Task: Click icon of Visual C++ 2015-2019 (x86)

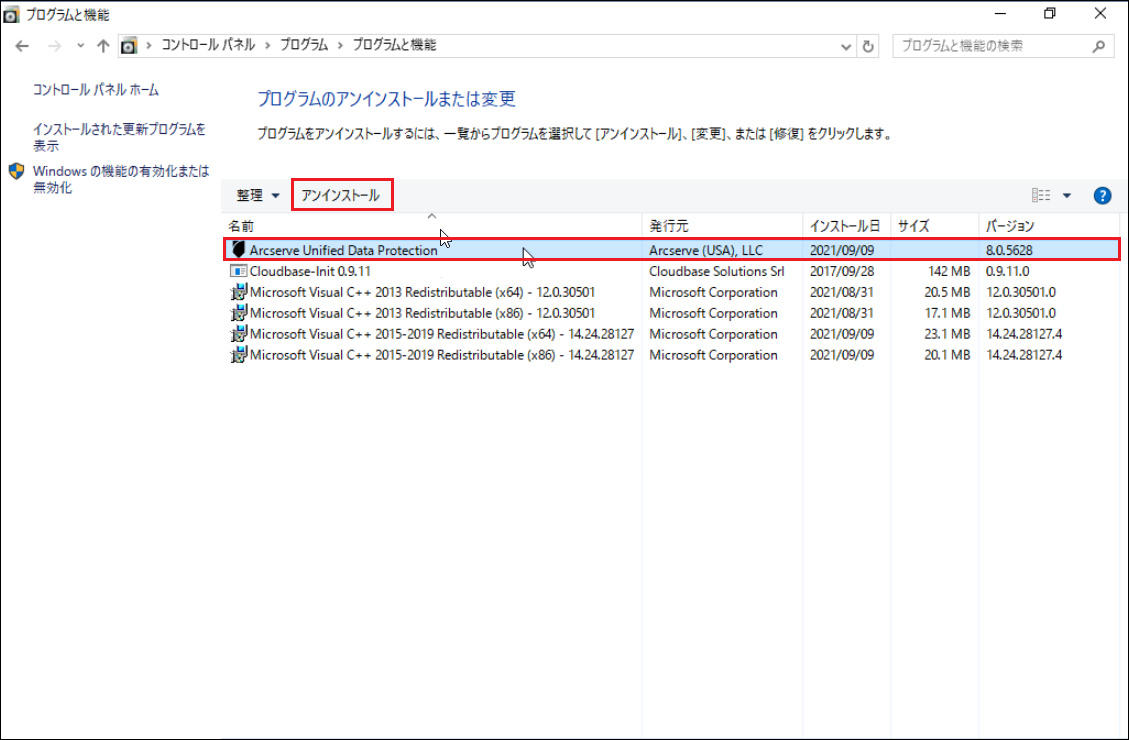Action: [238, 355]
